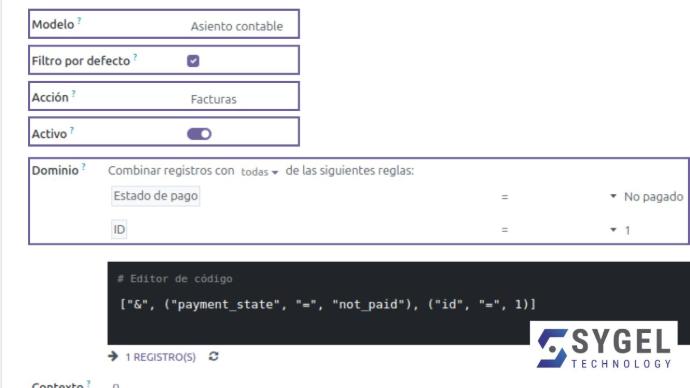Click the help tooltip next to Filtro por defecto
Screen dimensions: 690x388
click(x=135, y=56)
